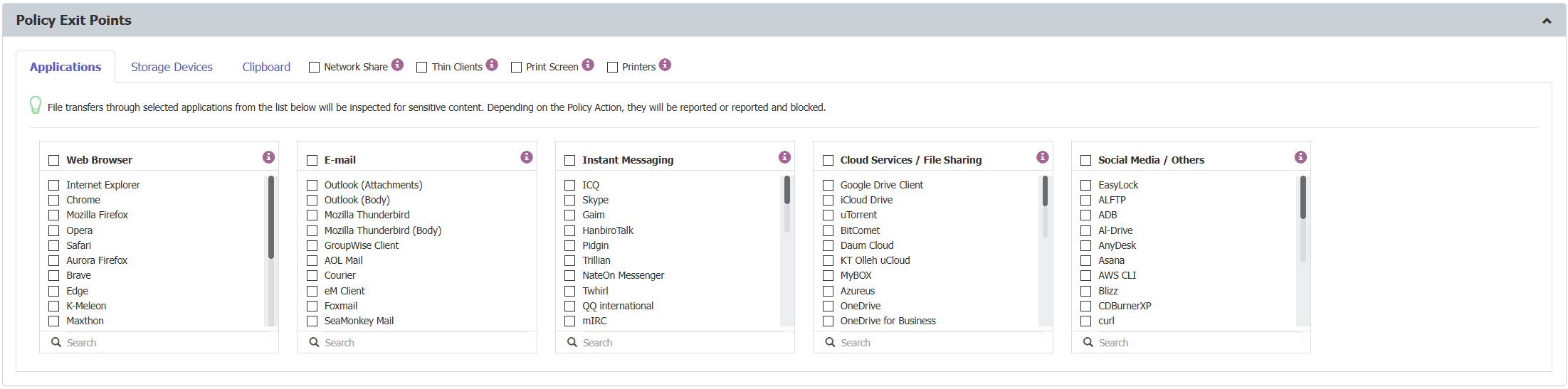Tick Mozilla Thunderbird (Body)
The width and height of the screenshot is (1568, 389).
(x=312, y=230)
